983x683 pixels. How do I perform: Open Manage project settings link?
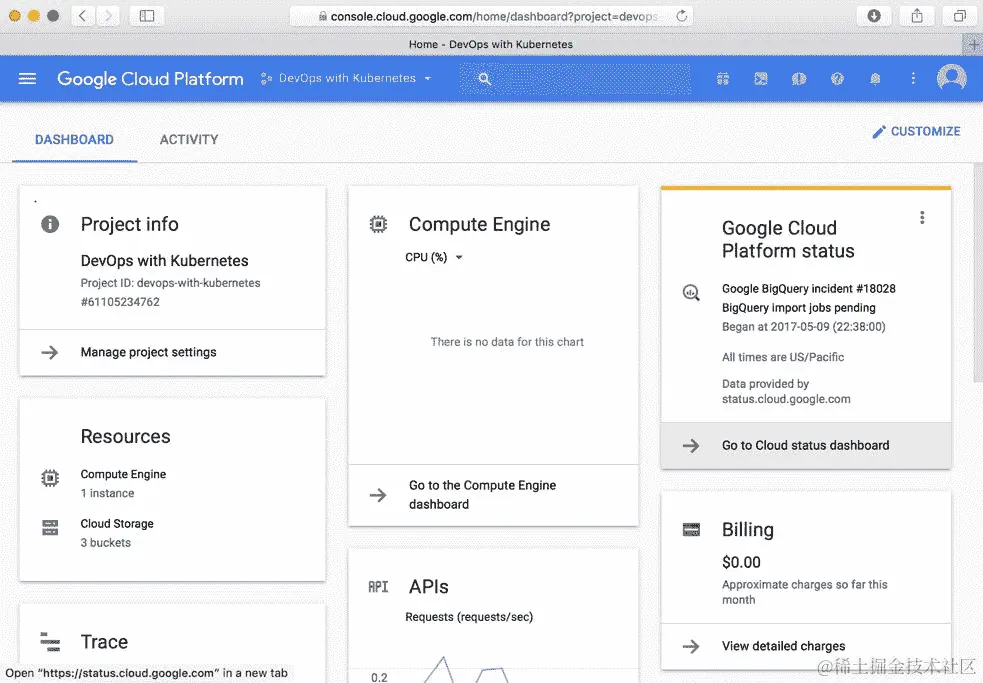pos(148,352)
